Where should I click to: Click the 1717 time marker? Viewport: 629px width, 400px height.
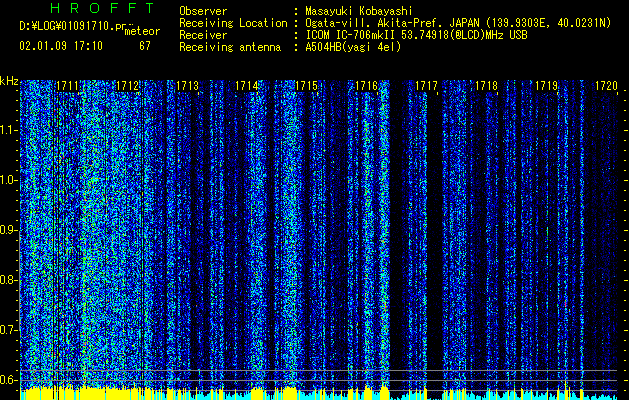(x=426, y=86)
